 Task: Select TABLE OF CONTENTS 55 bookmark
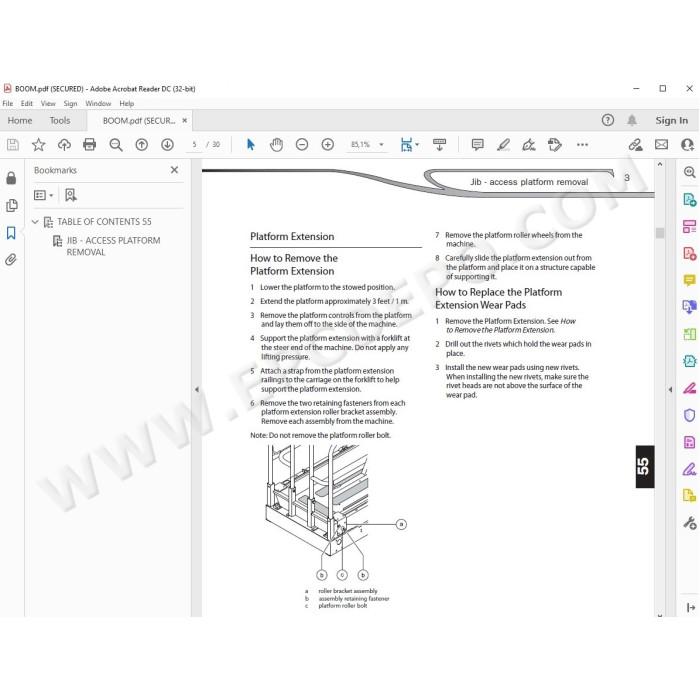[x=104, y=222]
